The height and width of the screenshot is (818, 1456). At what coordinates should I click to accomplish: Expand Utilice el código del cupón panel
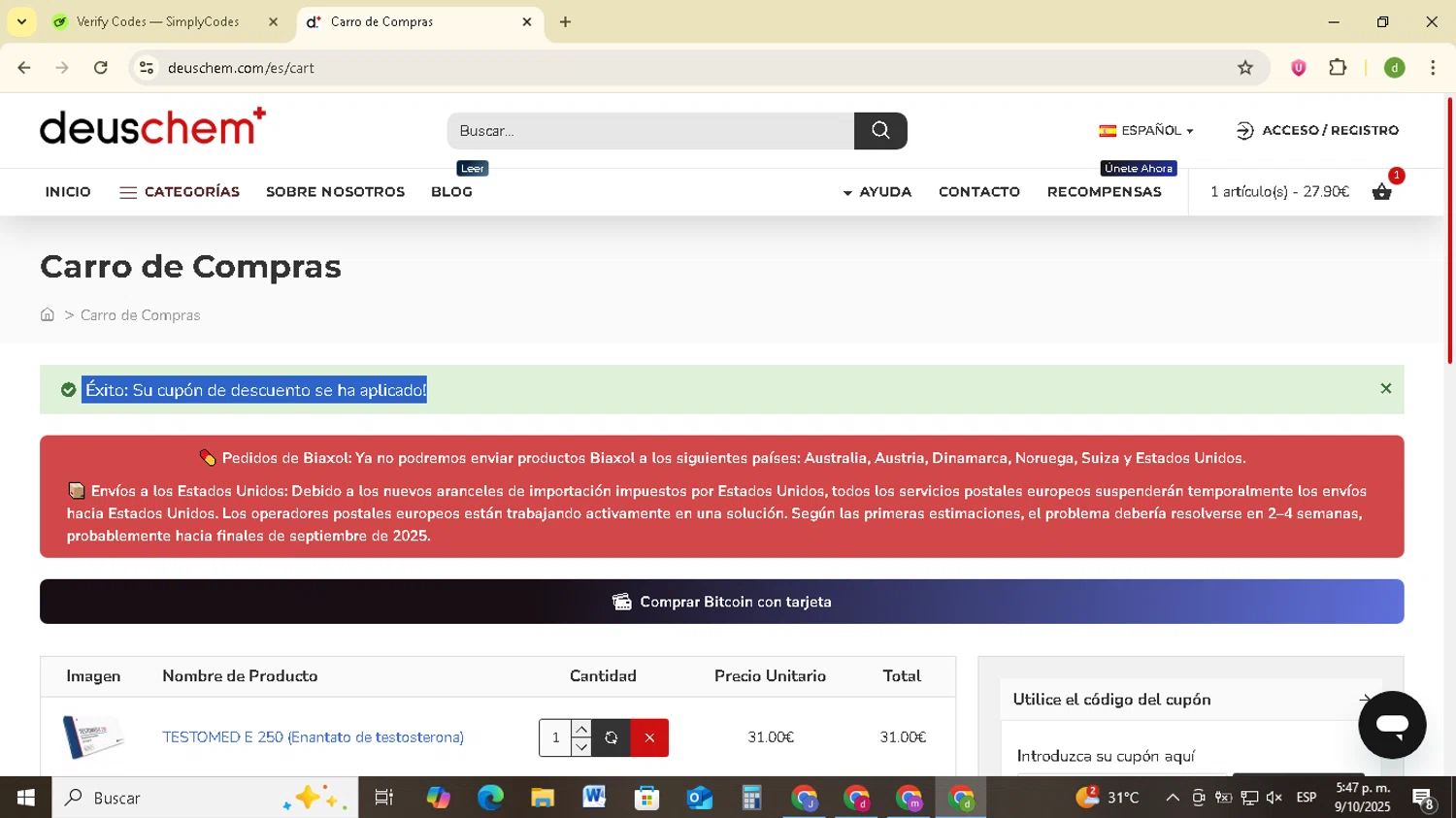1191,700
